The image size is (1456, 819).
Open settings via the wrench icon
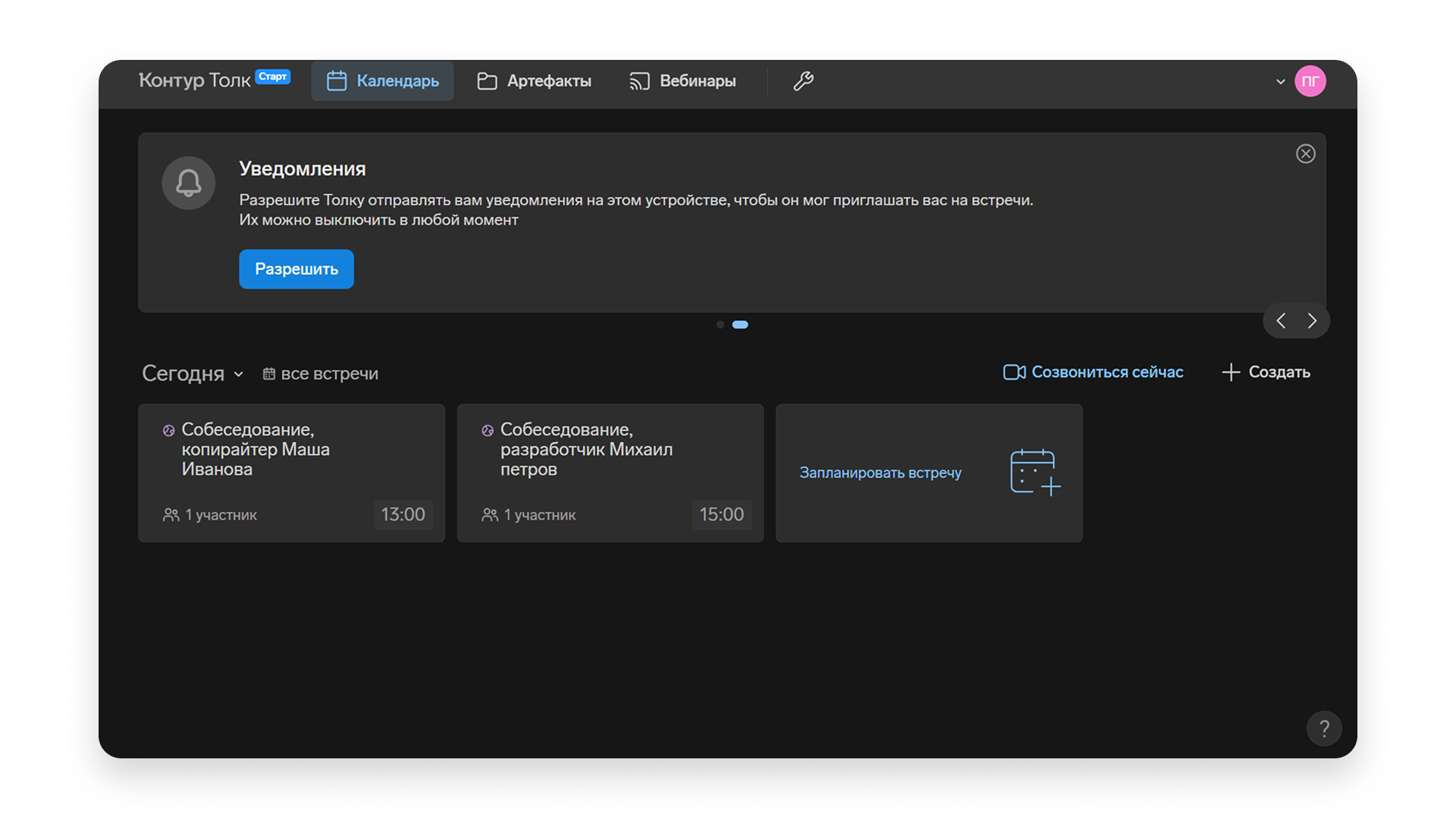[803, 81]
